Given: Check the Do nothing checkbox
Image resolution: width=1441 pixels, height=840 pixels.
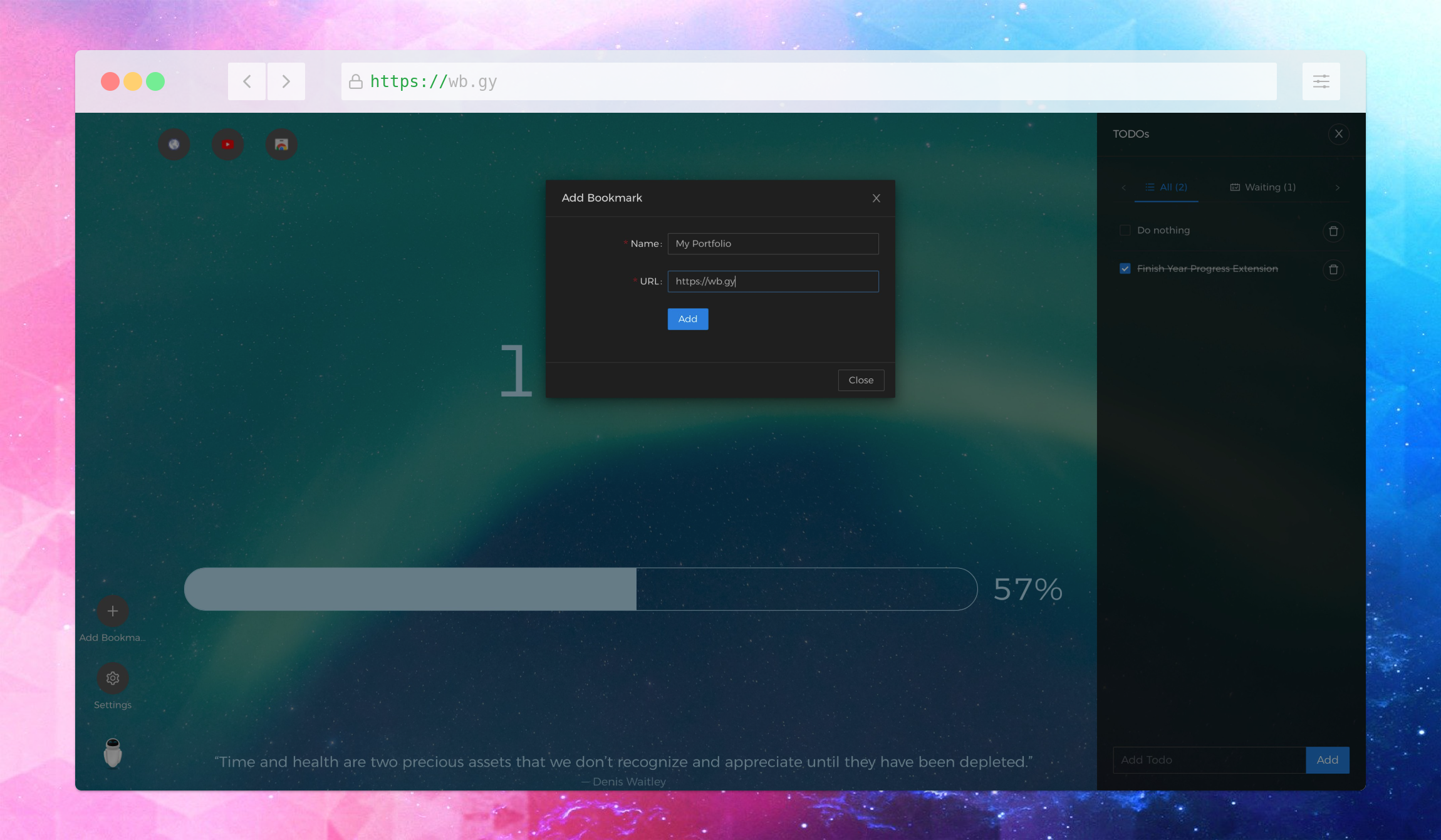Looking at the screenshot, I should tap(1125, 230).
